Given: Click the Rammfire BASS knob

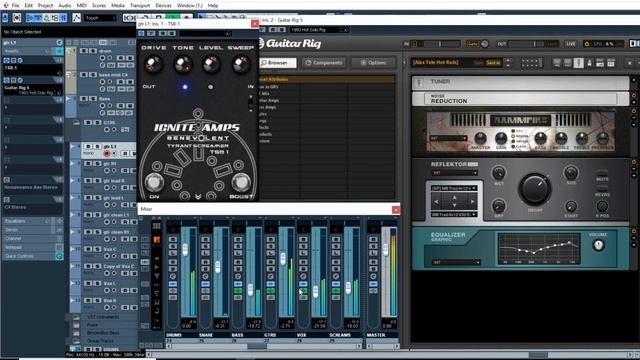Looking at the screenshot, I should coord(540,138).
